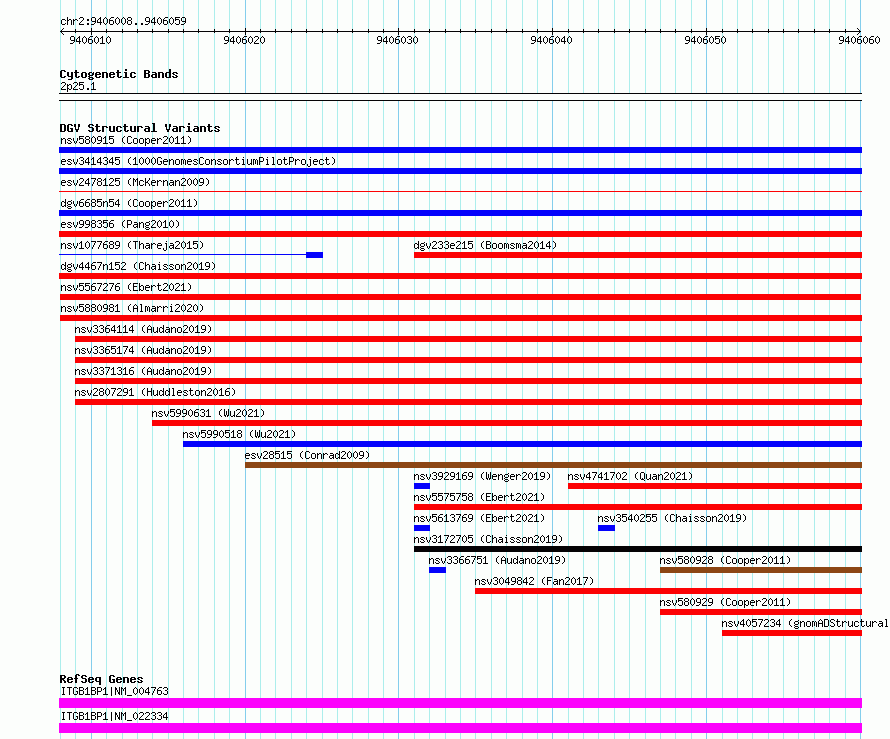The image size is (890, 739).
Task: Click the brown bar under nsv580928
Action: click(x=761, y=570)
